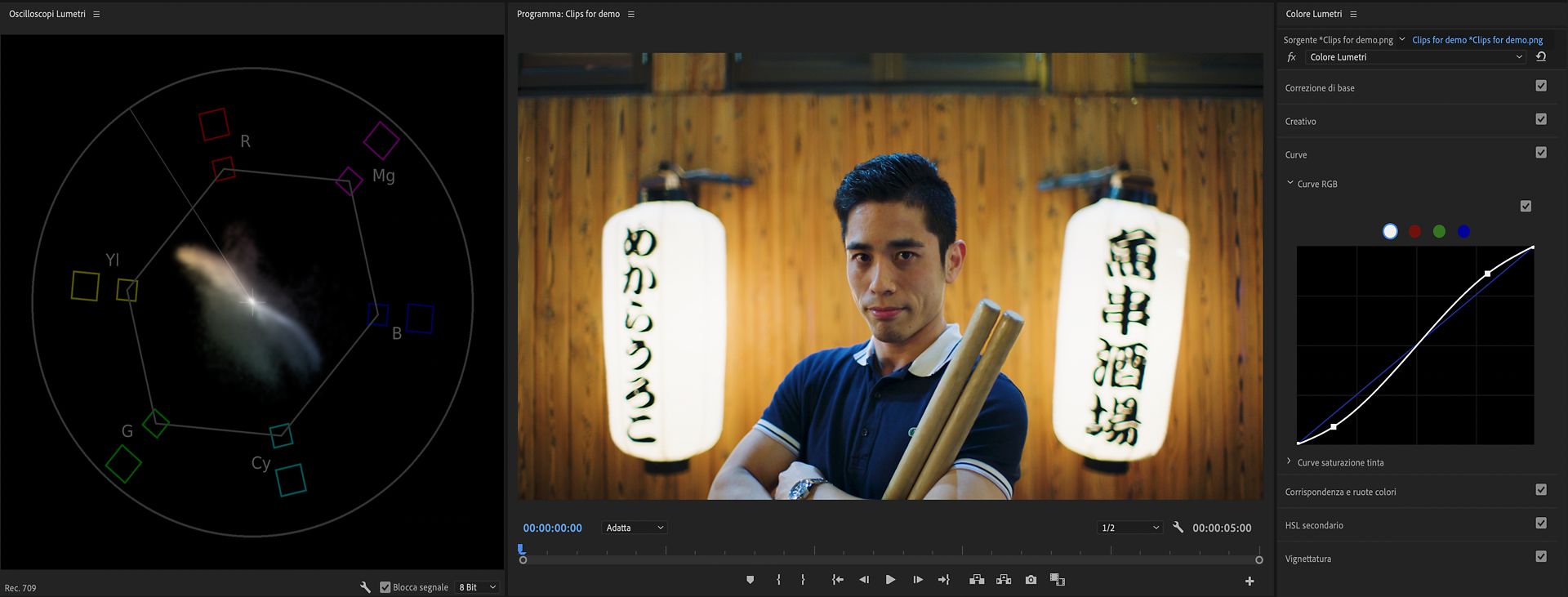Select the red channel curve swatch

pos(1414,232)
